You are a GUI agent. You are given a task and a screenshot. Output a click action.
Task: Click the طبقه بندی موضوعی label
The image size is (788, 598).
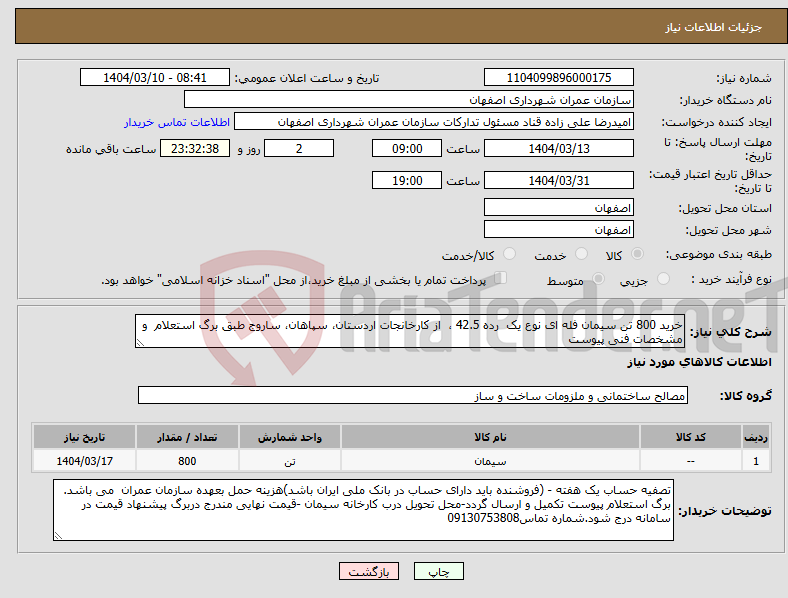pyautogui.click(x=719, y=255)
